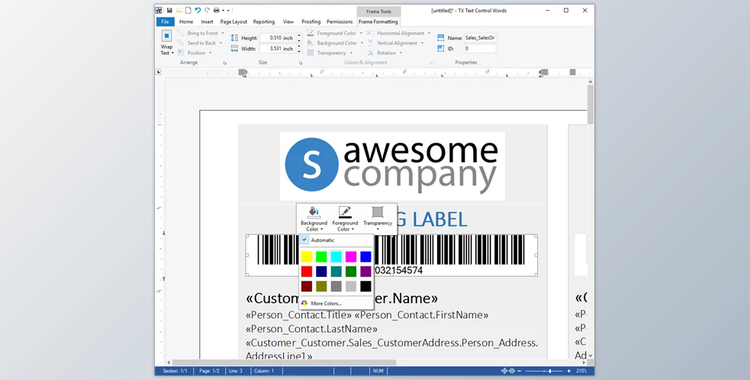Select the Automatic color option
This screenshot has height=380, width=750.
pyautogui.click(x=336, y=240)
